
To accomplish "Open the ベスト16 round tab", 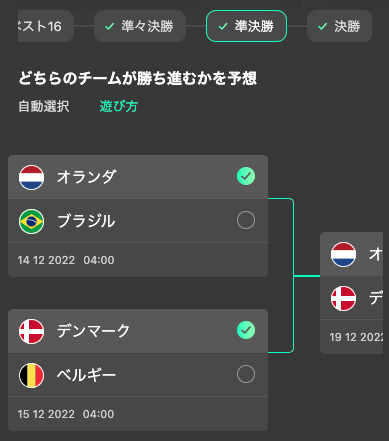I will [x=46, y=26].
